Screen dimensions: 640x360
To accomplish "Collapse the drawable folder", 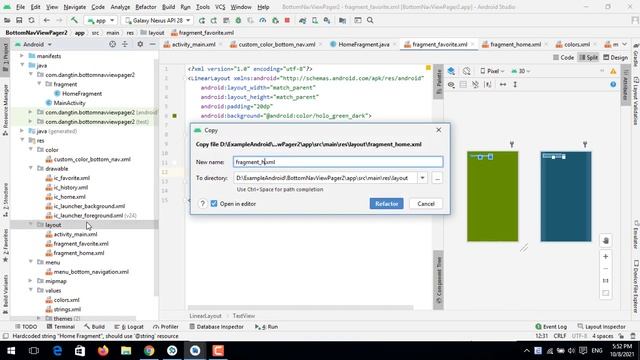I will click(x=31, y=168).
